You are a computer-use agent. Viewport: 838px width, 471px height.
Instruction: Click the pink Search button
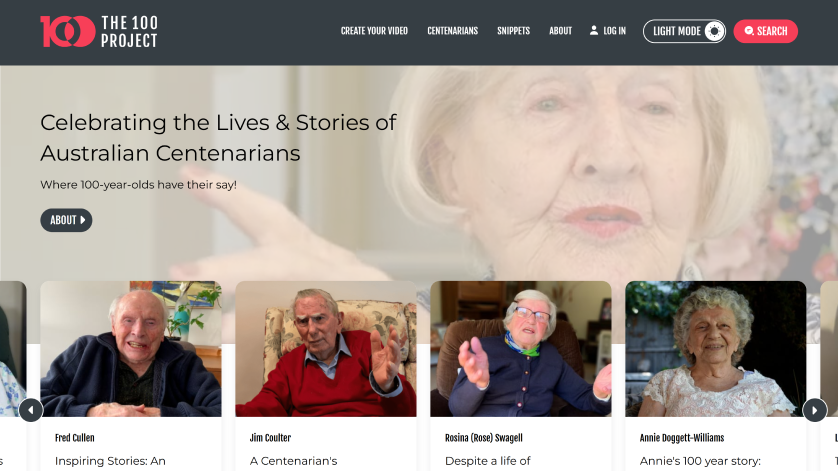coord(765,31)
